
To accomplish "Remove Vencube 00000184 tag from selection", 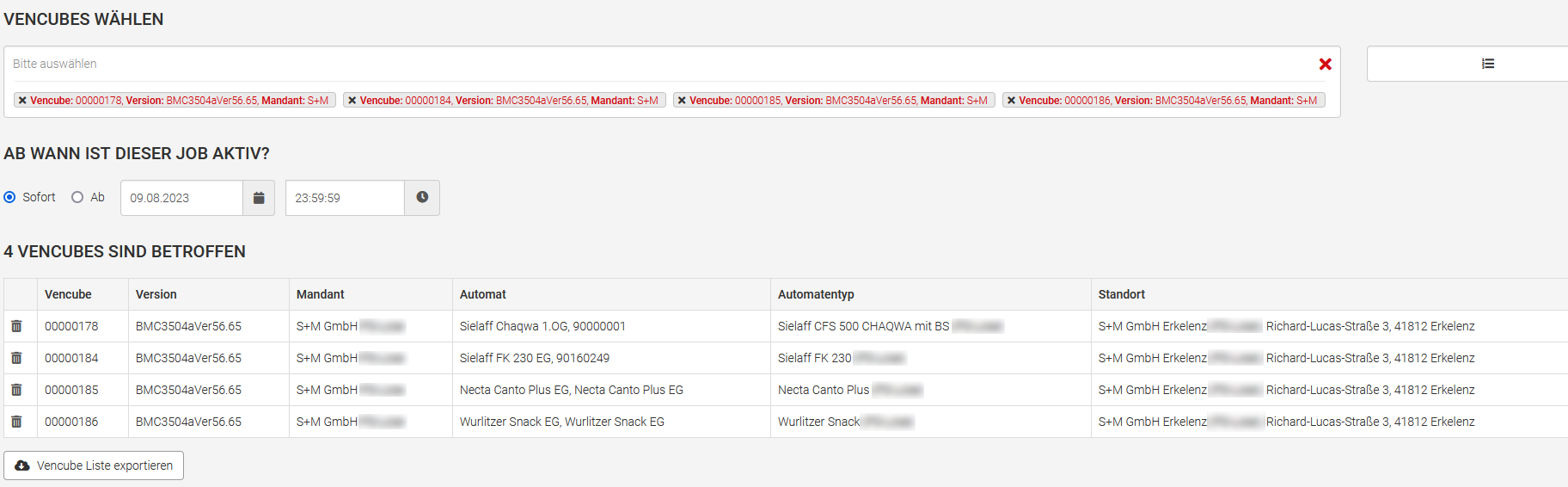I will (352, 101).
